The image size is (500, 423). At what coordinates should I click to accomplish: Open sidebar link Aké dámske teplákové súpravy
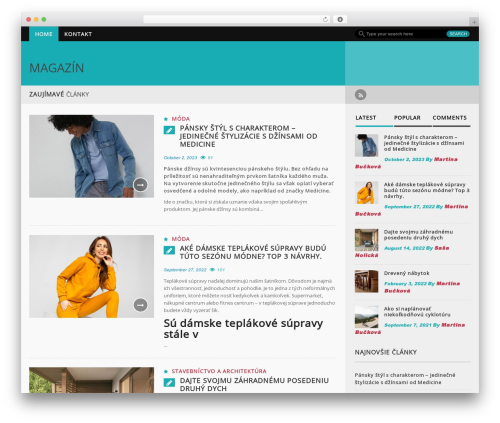(427, 190)
